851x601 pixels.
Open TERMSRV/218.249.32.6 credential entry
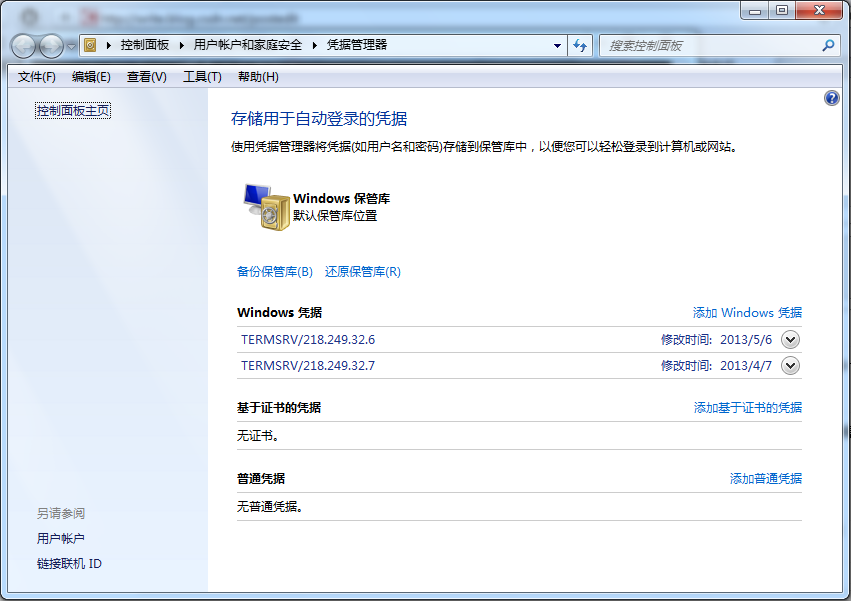308,340
